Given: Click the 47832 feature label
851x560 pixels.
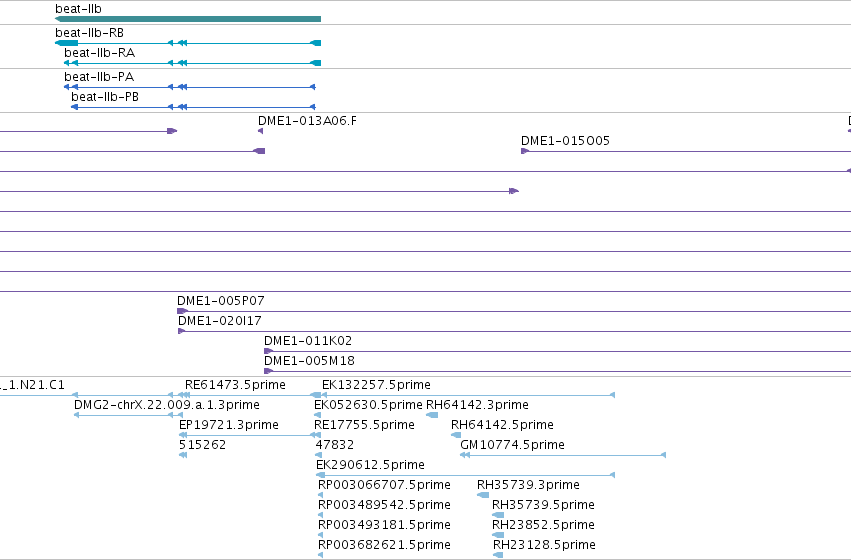Looking at the screenshot, I should click(x=334, y=445).
